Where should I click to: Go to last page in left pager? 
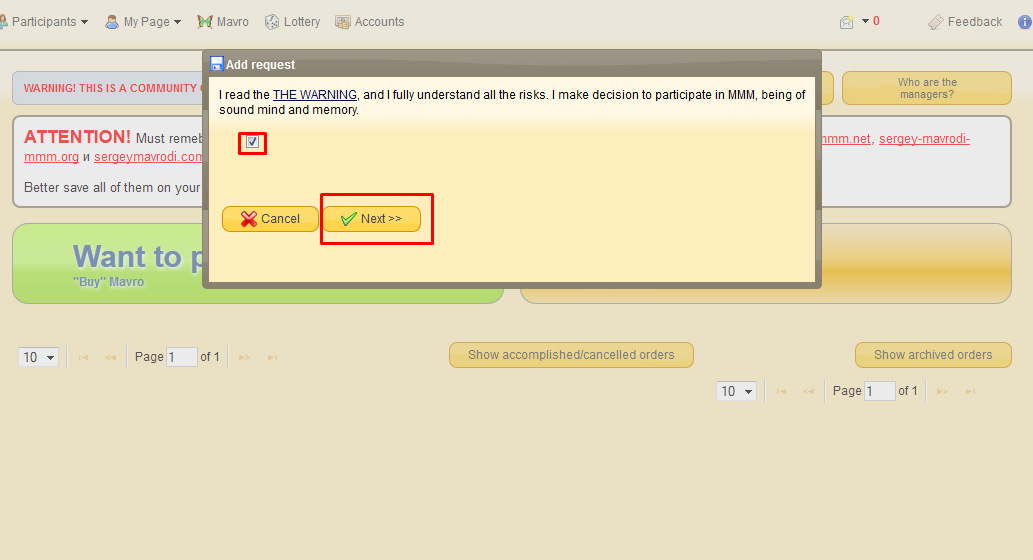pos(272,357)
